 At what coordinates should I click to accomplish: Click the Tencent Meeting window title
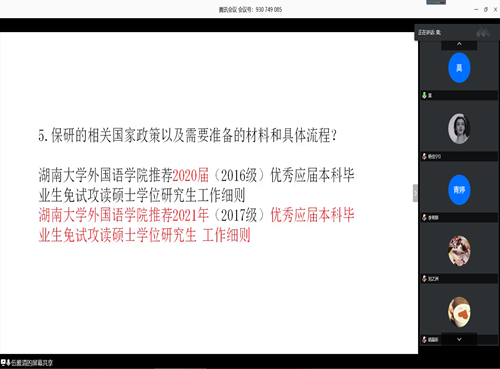pos(250,10)
